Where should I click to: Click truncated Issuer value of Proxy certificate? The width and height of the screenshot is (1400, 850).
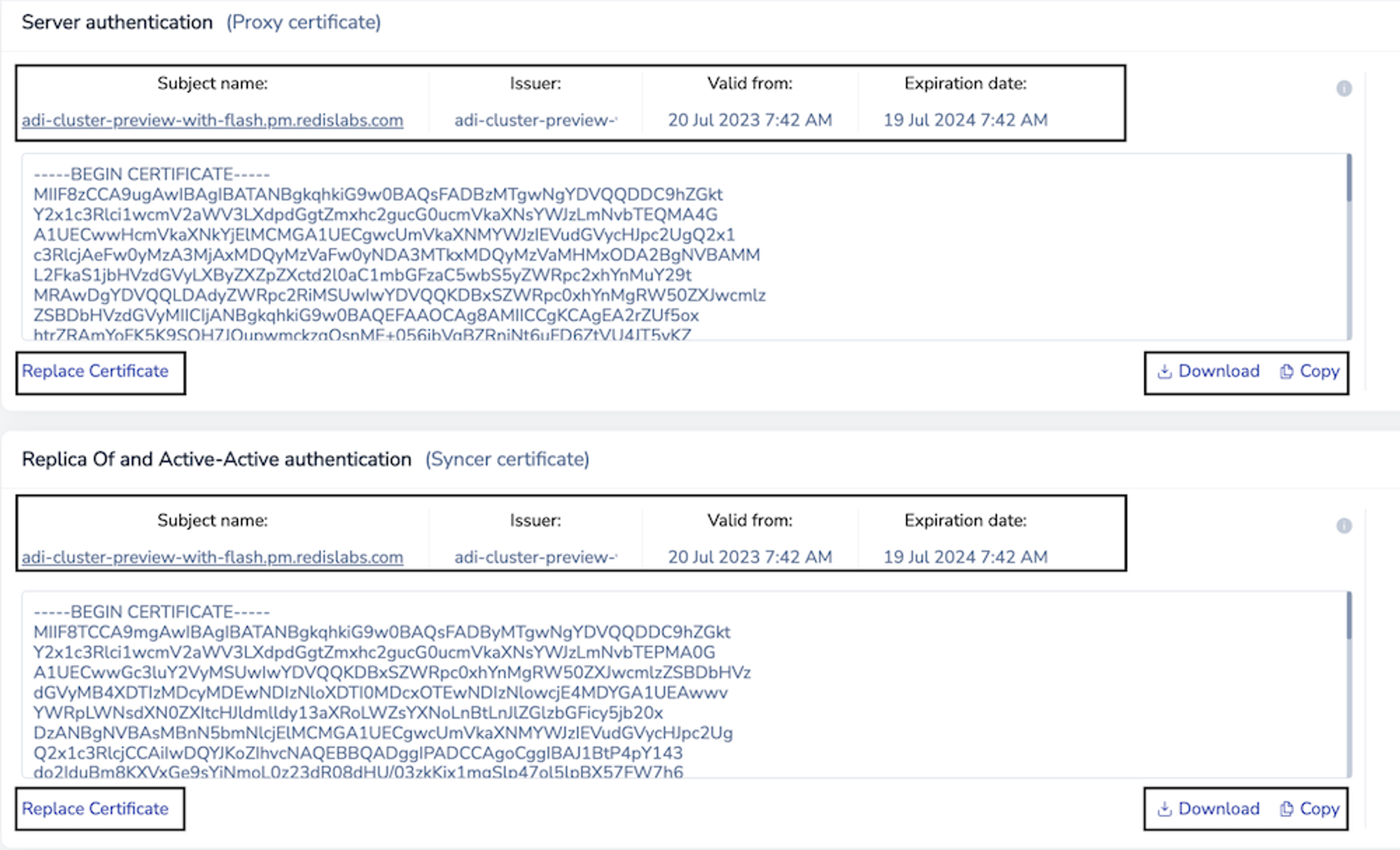click(x=535, y=120)
